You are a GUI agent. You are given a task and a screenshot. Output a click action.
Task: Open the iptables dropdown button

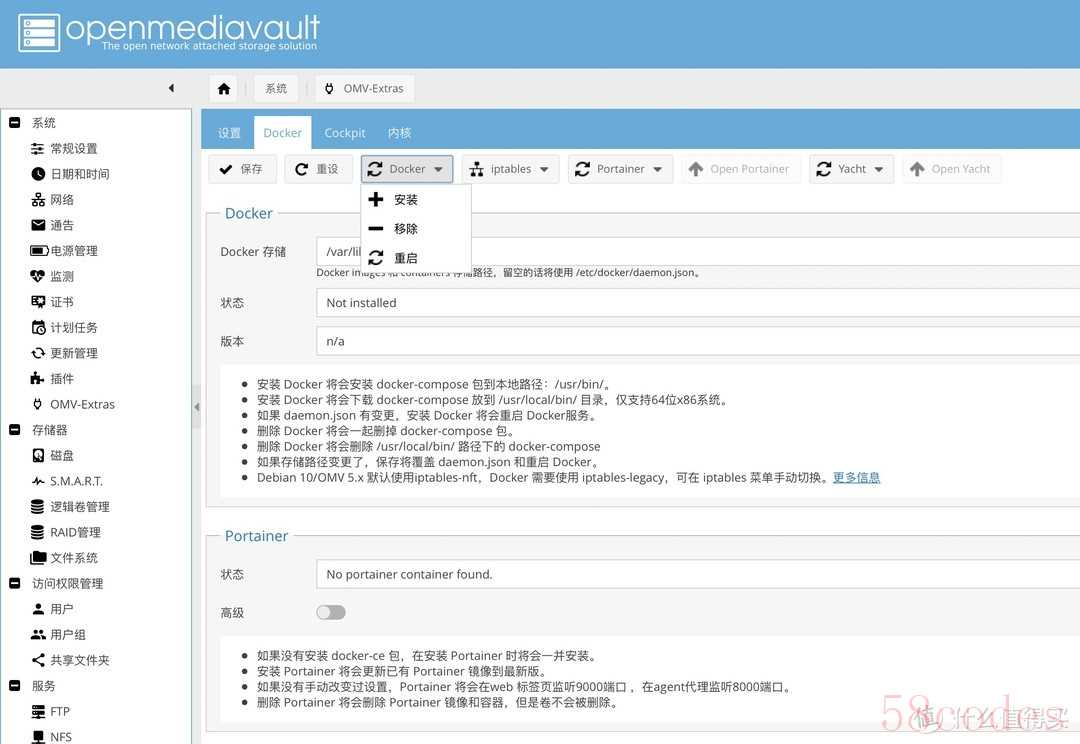(x=510, y=169)
